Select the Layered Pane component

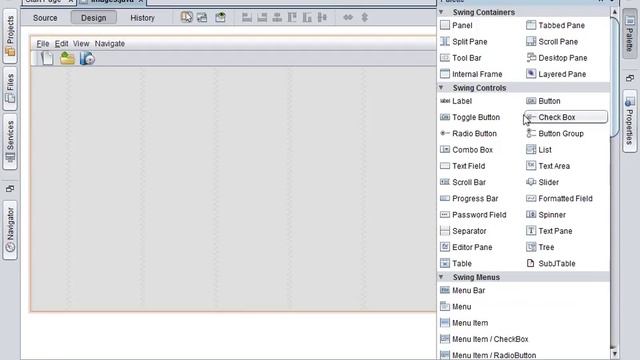[556, 74]
